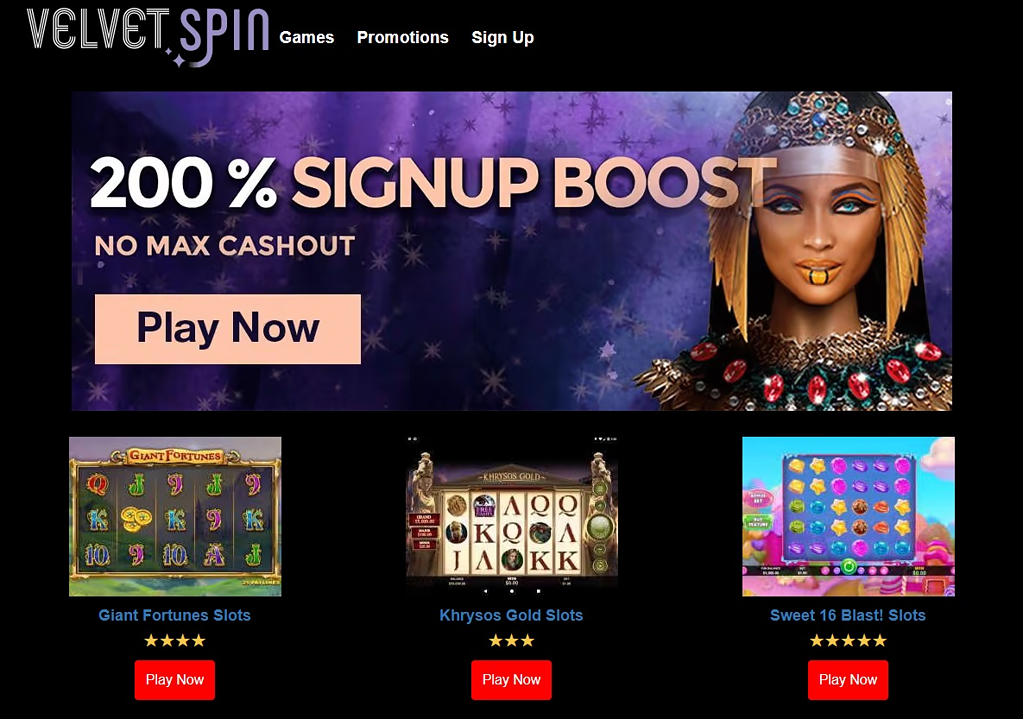Open the Games menu item
The image size is (1023, 719).
pos(307,38)
